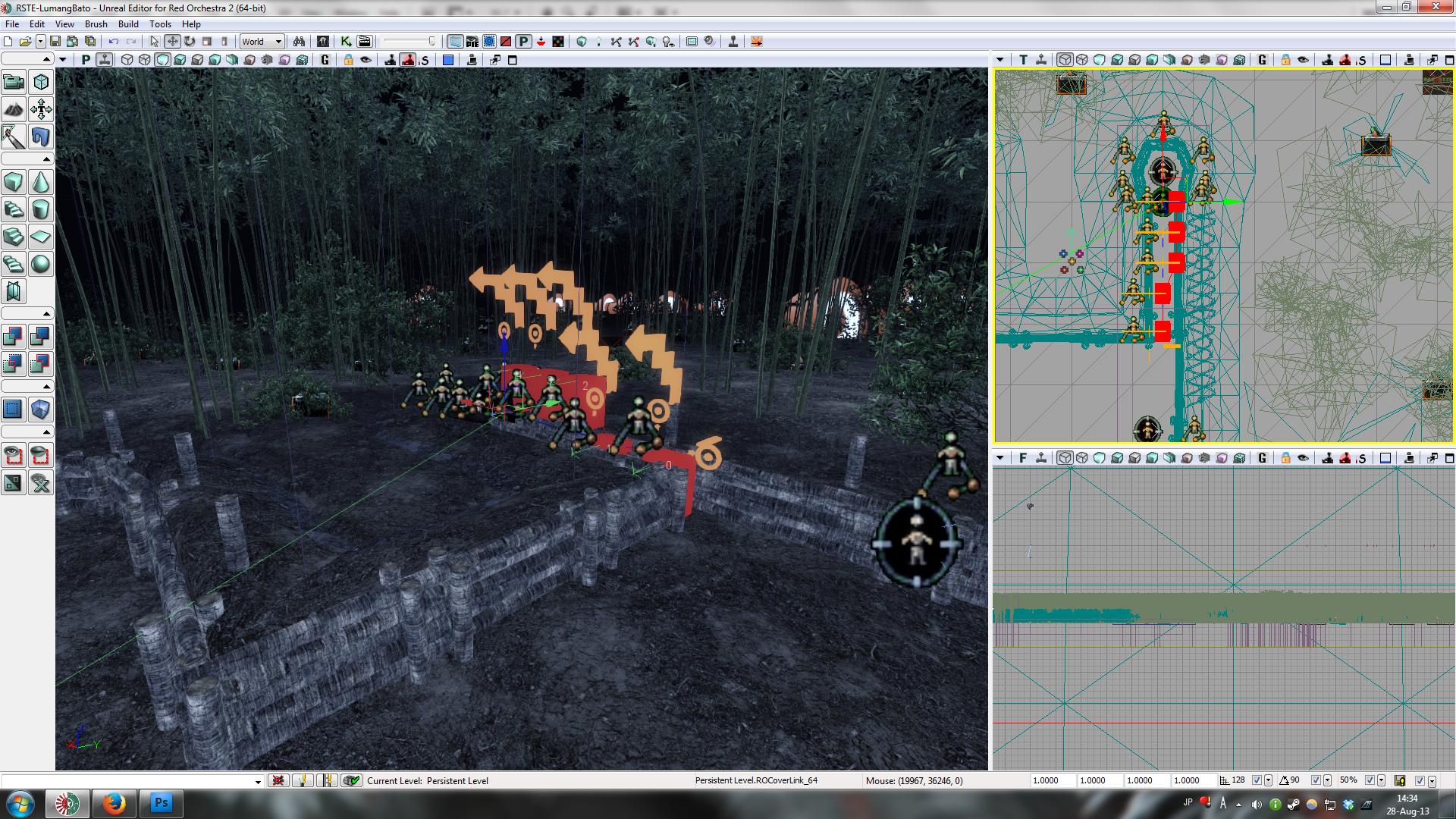The height and width of the screenshot is (819, 1456).
Task: Open Front viewport options dropdown arrow
Action: coord(999,458)
